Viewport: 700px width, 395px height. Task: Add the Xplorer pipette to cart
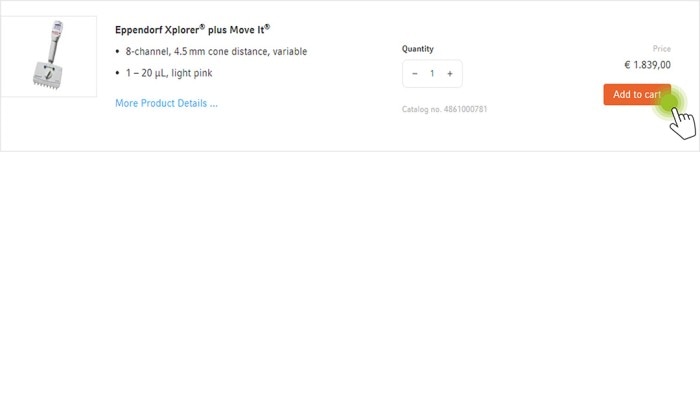[x=637, y=95]
